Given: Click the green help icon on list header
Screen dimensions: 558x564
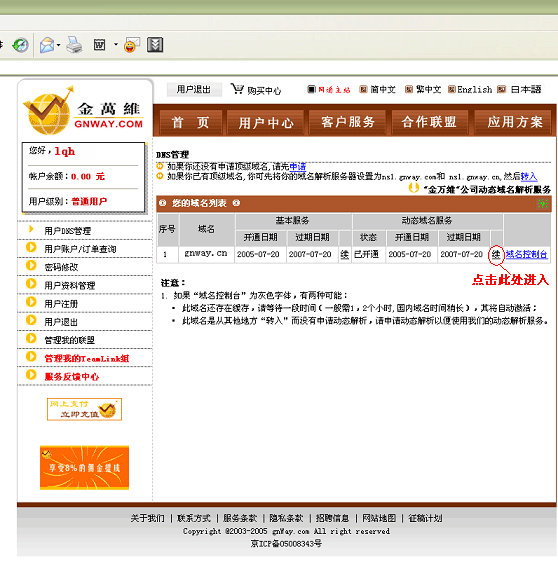Looking at the screenshot, I should (543, 204).
